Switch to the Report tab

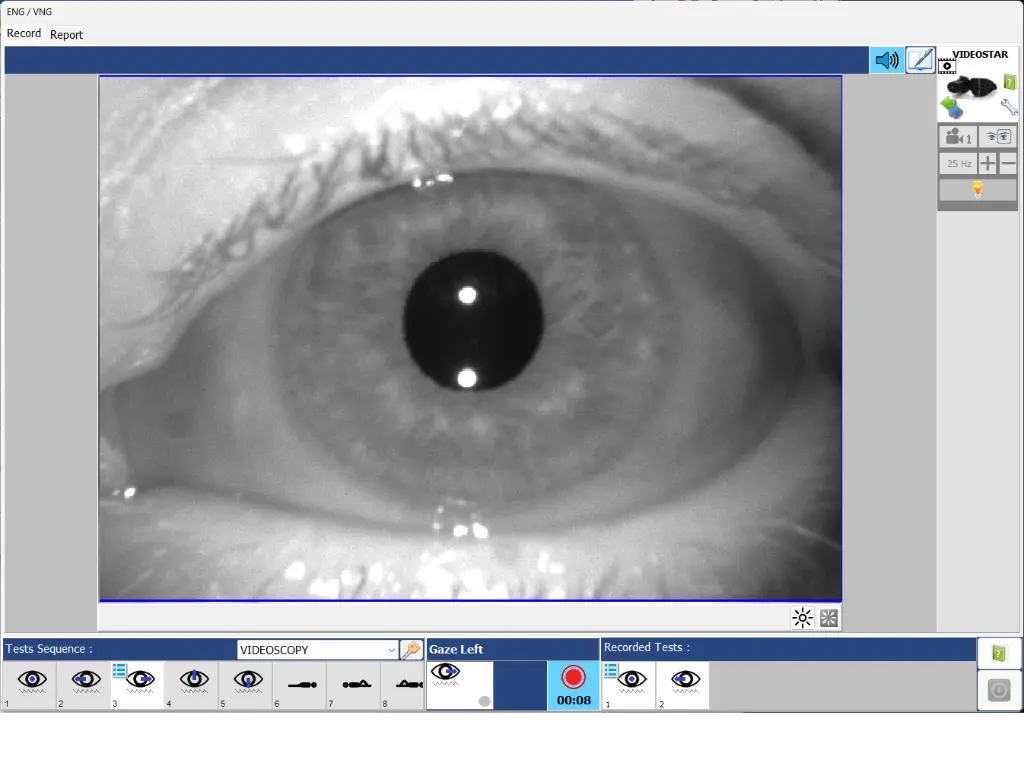[66, 34]
